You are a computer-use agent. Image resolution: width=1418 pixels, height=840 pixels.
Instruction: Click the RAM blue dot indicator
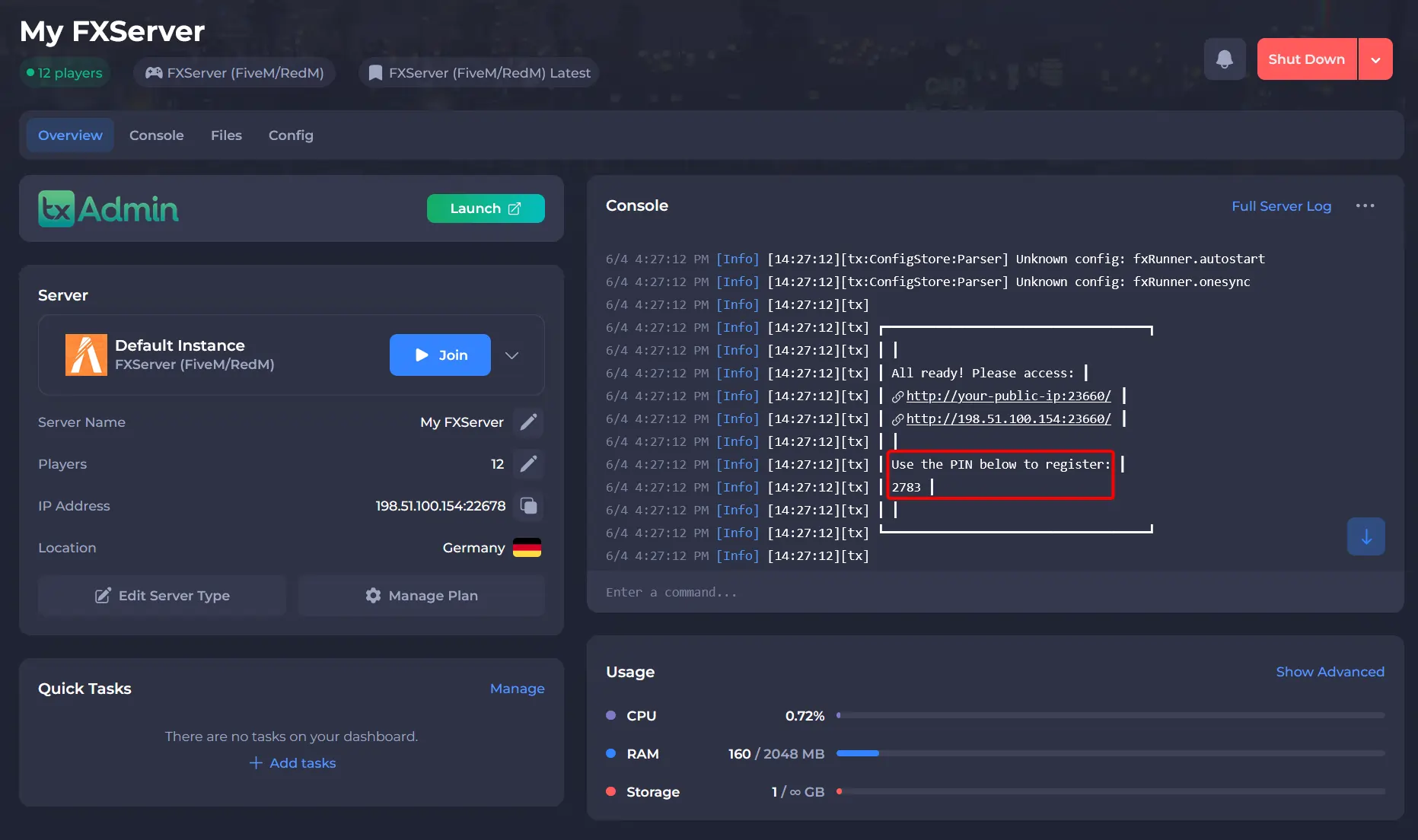[610, 753]
